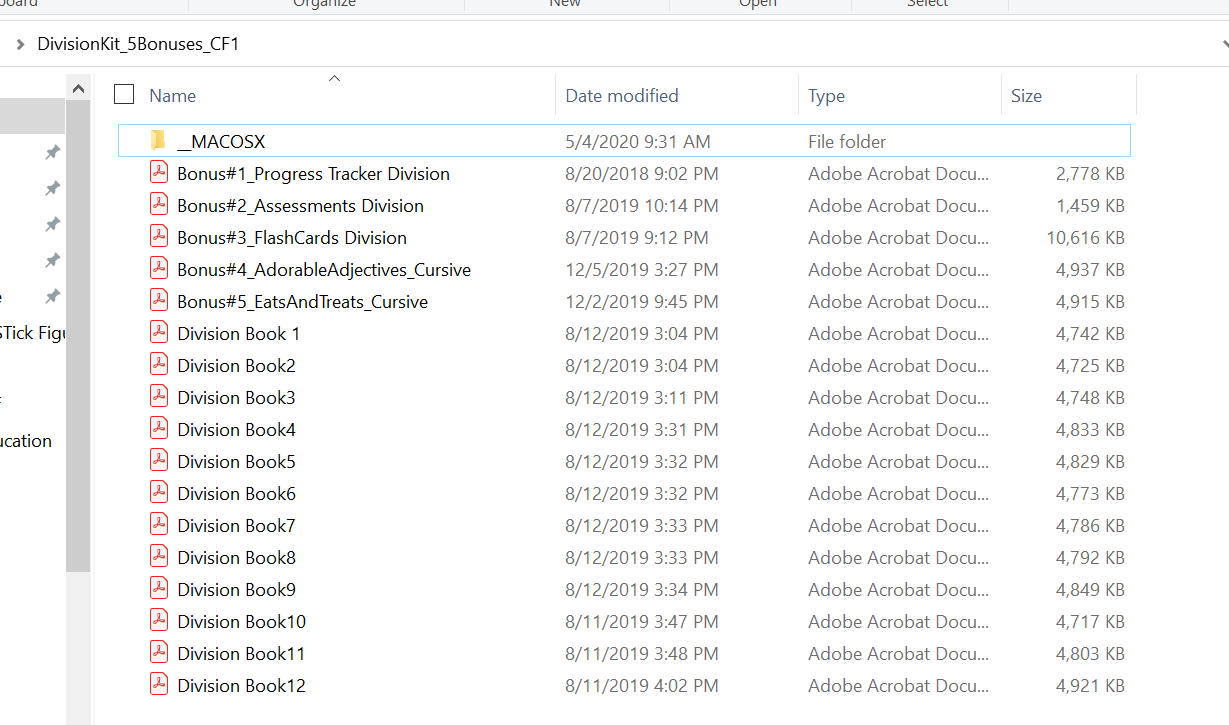Viewport: 1229px width, 725px height.
Task: Click the PDF icon of Bonus#5_EatsAndTreats_Cursive
Action: [x=158, y=301]
